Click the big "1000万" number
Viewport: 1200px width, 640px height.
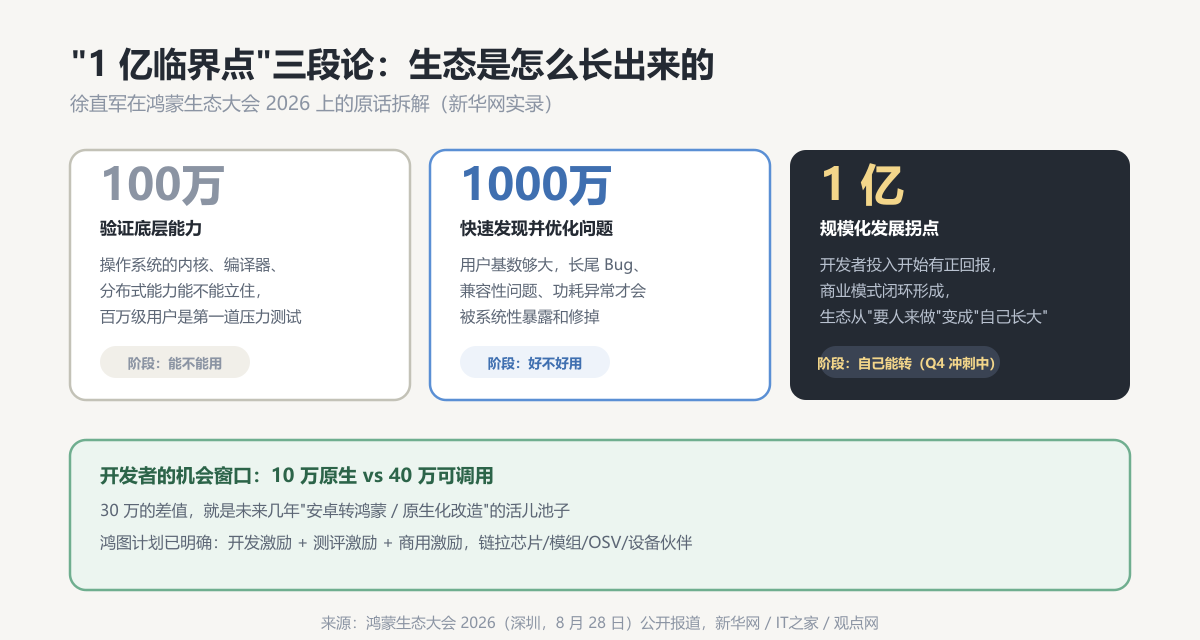(535, 185)
